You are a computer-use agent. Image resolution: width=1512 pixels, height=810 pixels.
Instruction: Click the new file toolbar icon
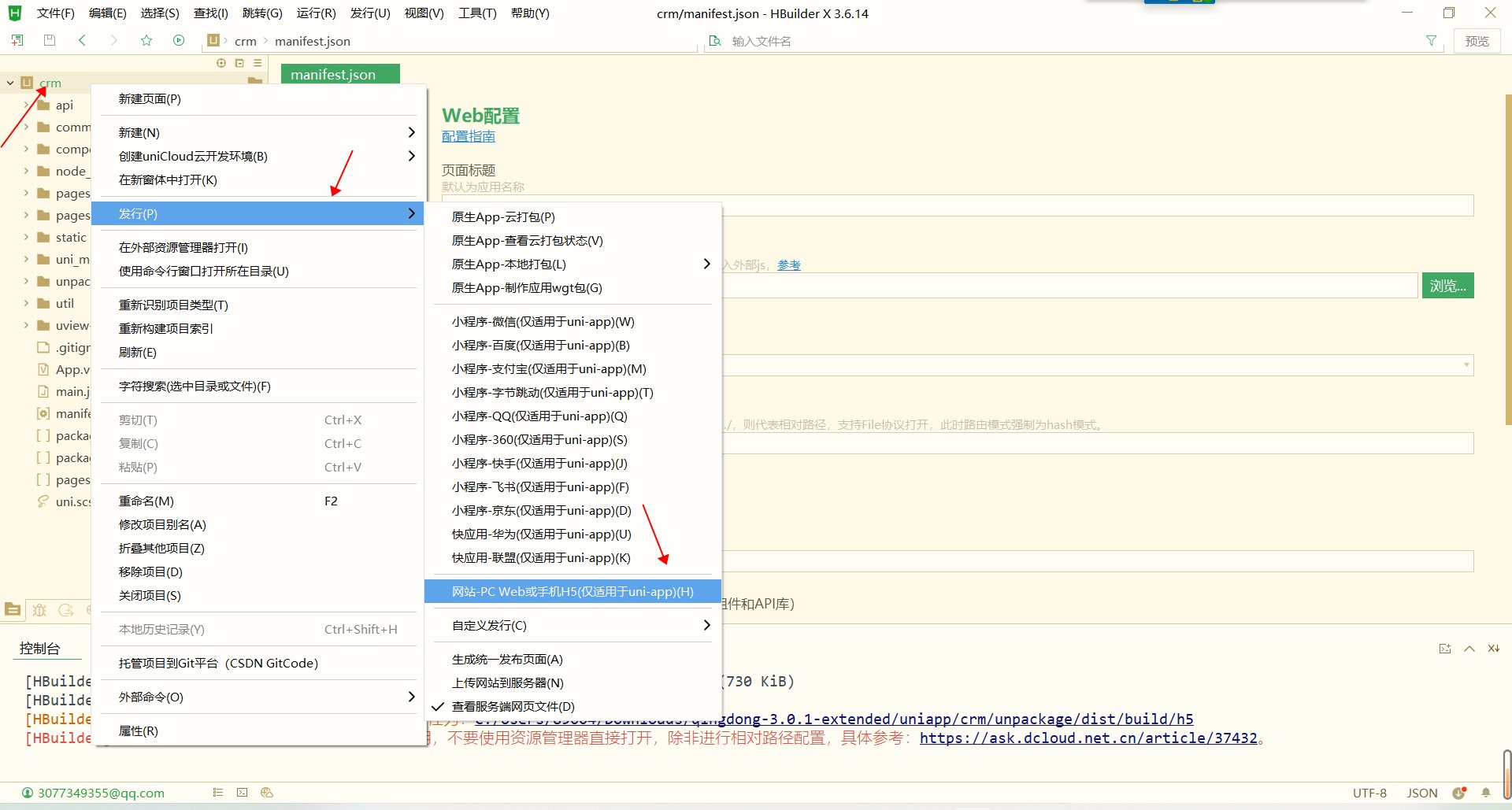click(17, 40)
